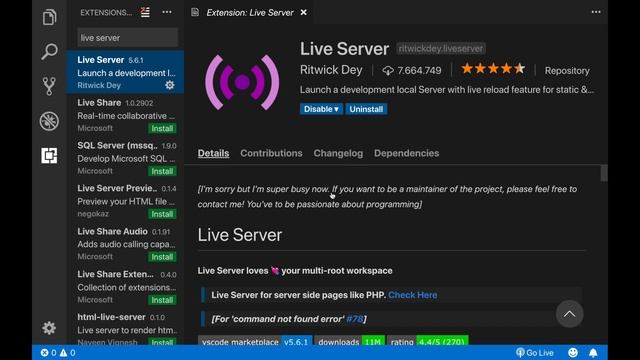The height and width of the screenshot is (360, 640).
Task: Click the details page scrollbar thumb
Action: click(604, 173)
